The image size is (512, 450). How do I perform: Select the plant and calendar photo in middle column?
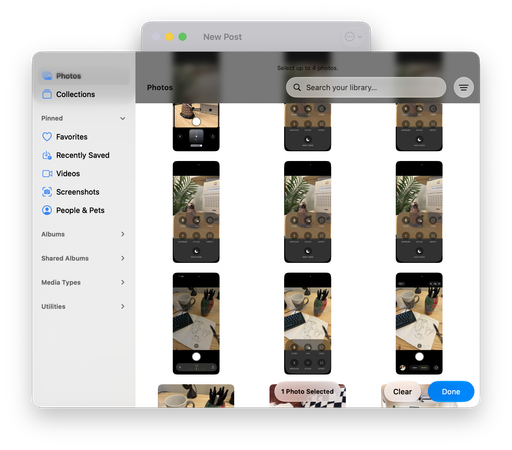(307, 212)
